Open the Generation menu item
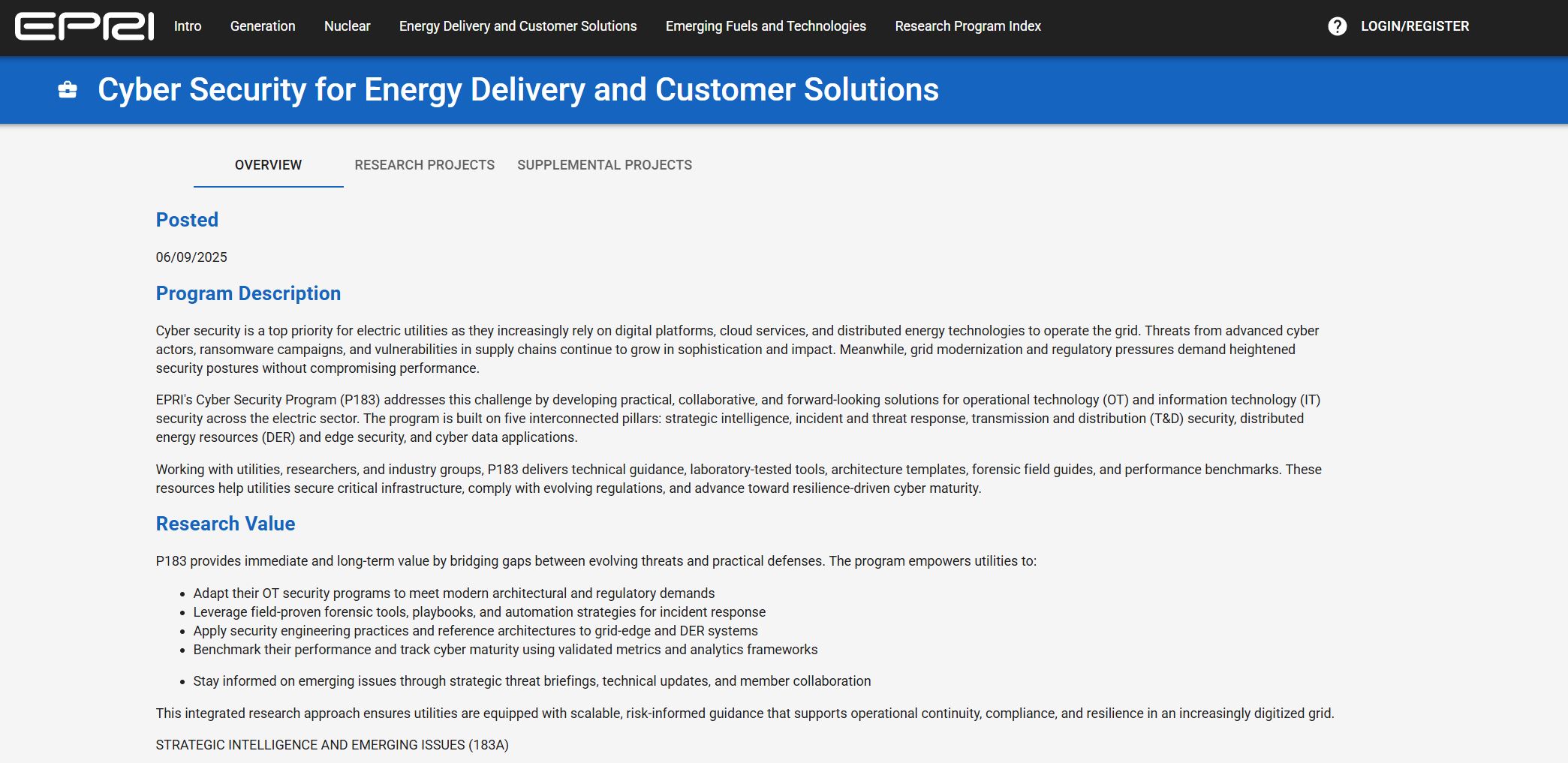 pos(263,26)
